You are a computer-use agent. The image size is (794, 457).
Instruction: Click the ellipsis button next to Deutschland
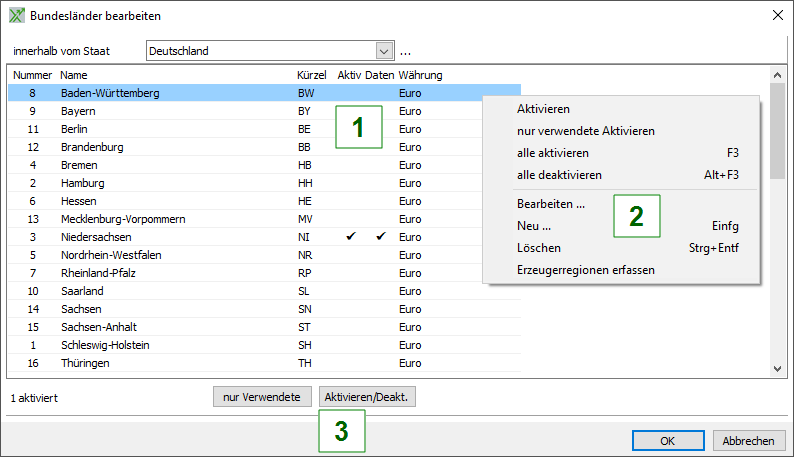(x=406, y=51)
